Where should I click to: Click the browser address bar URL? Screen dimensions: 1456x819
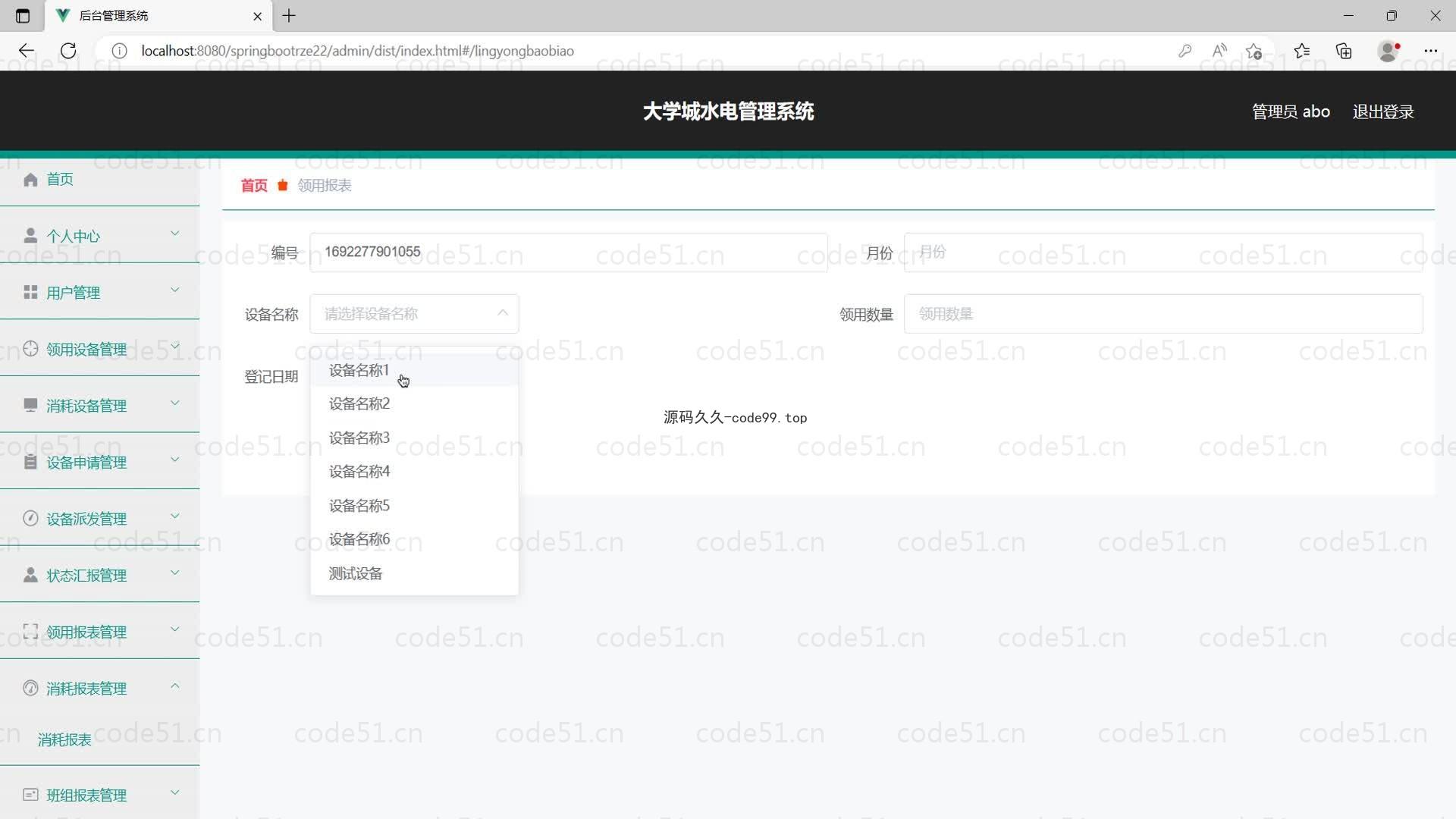pos(357,51)
